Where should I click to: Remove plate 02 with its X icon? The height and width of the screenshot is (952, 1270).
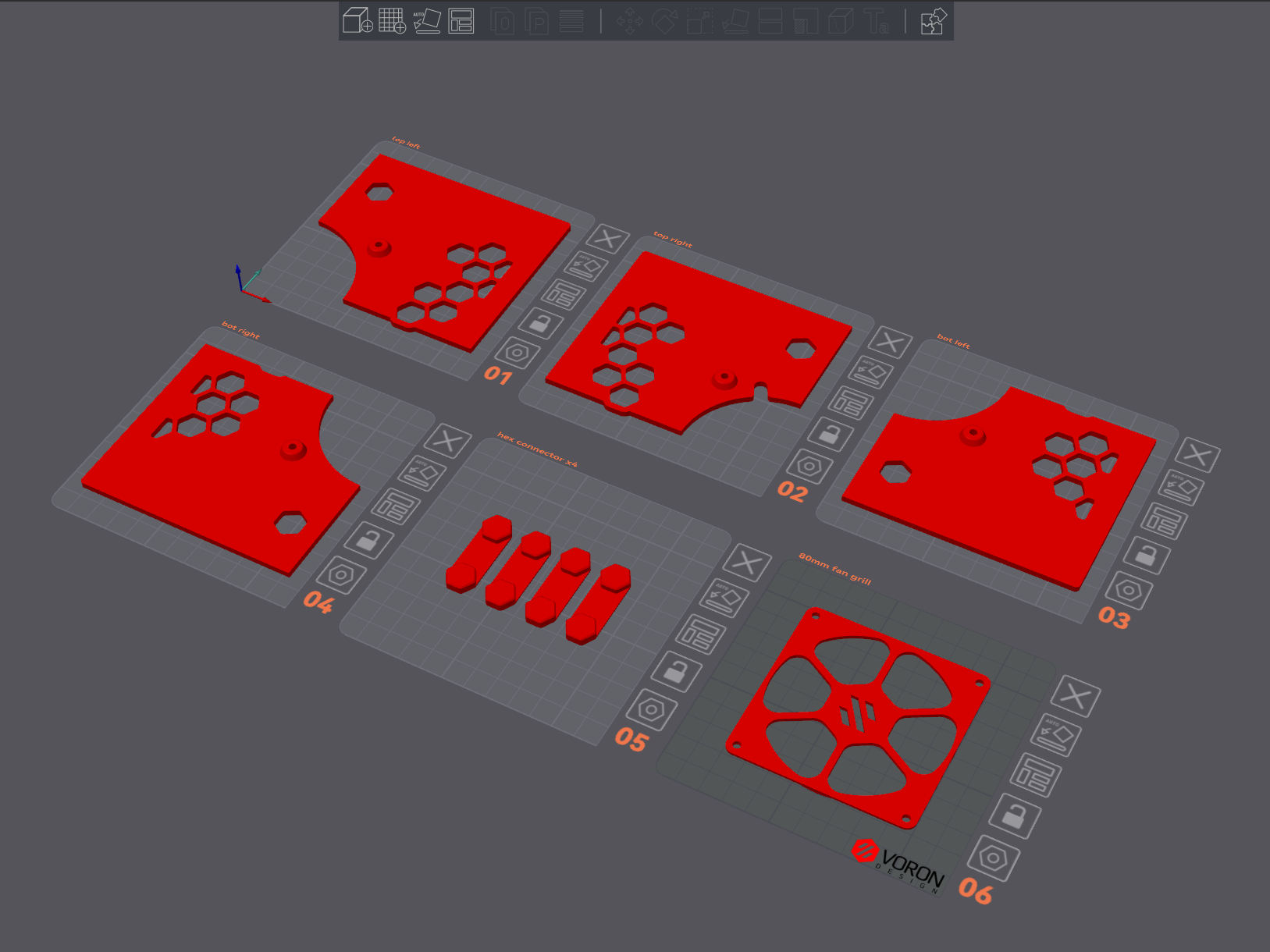point(890,343)
